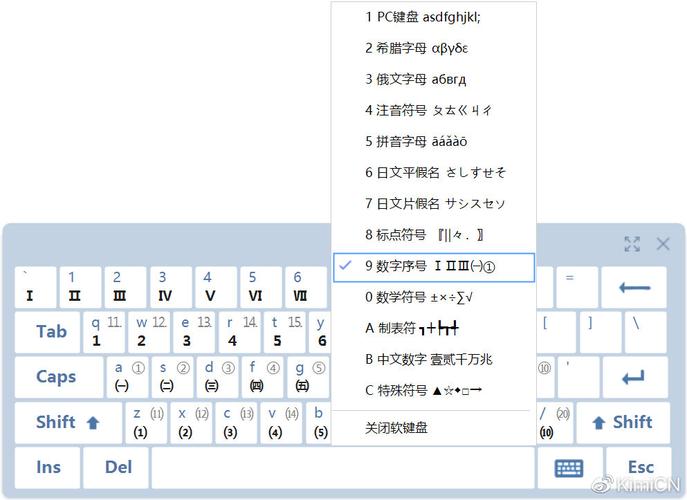Click the expand keyboard size icon
The image size is (687, 500).
point(632,244)
